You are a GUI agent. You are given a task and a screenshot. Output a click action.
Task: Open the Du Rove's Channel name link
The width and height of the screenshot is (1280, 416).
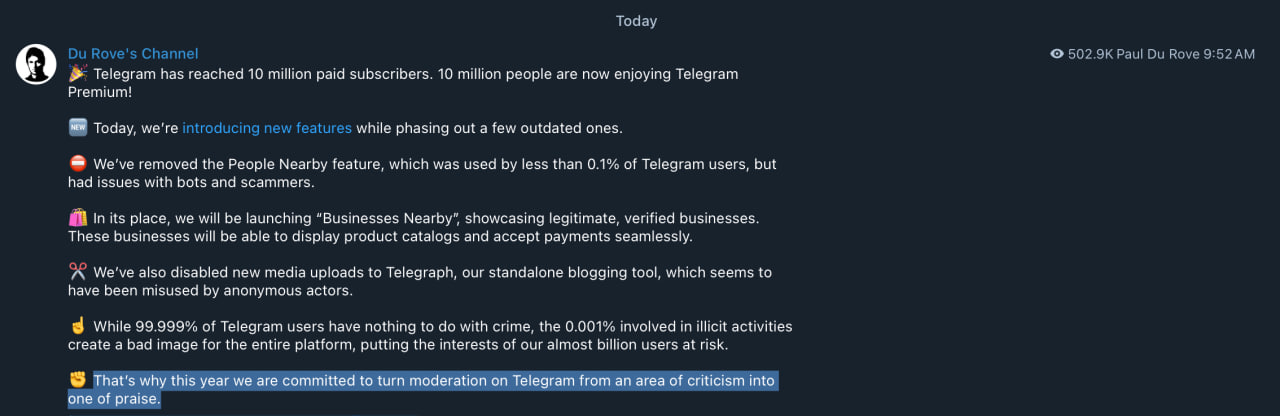coord(133,54)
